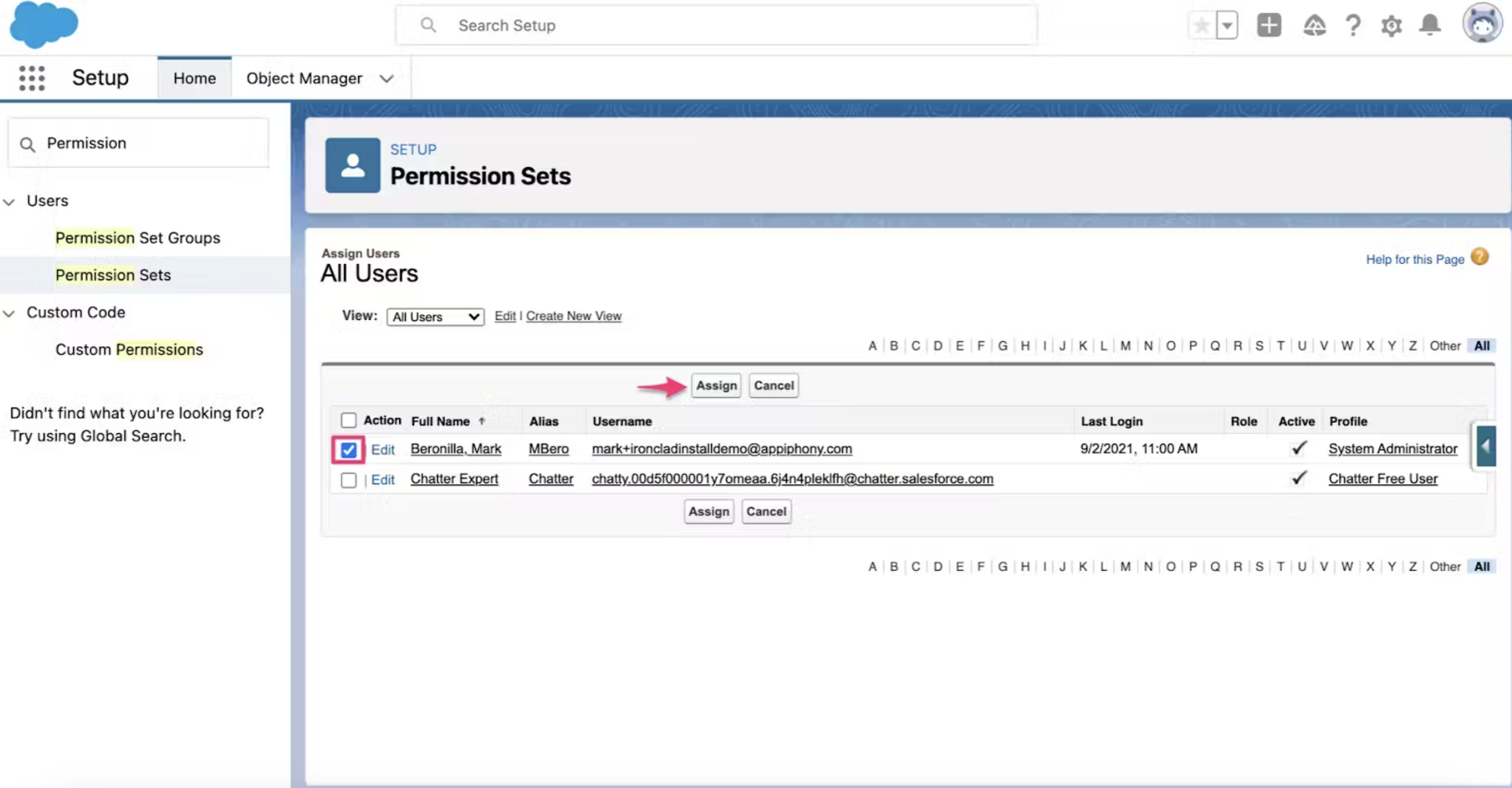Open the setup gear menu

click(x=1392, y=26)
